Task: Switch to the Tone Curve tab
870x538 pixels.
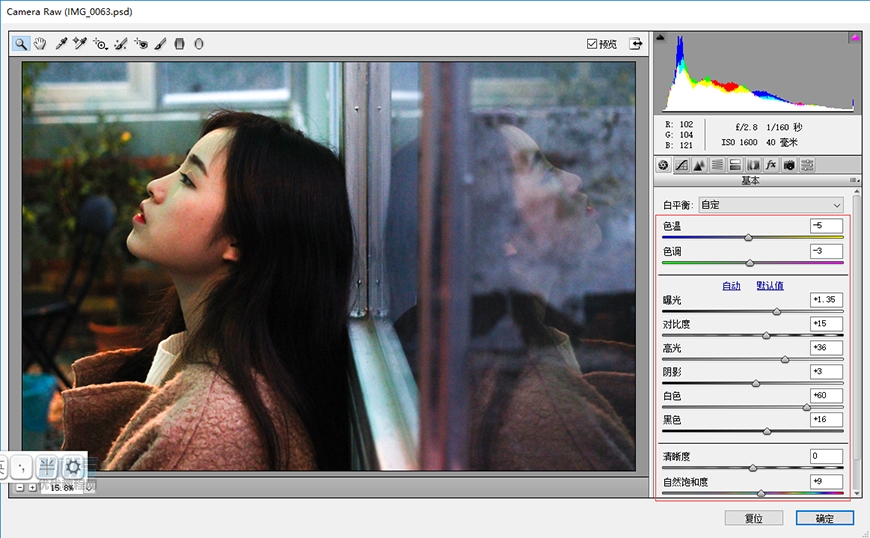Action: pyautogui.click(x=681, y=164)
